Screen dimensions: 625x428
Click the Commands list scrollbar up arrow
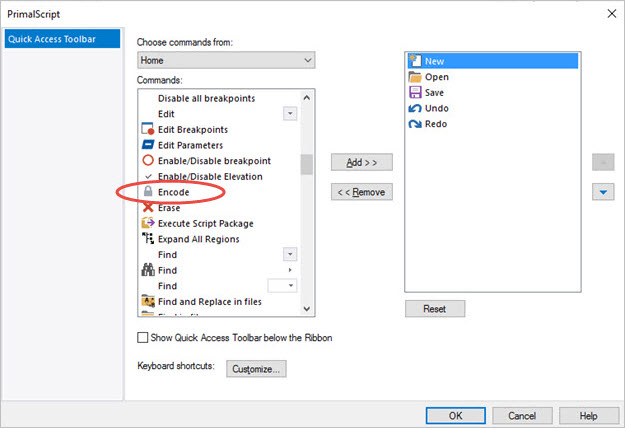(x=307, y=98)
